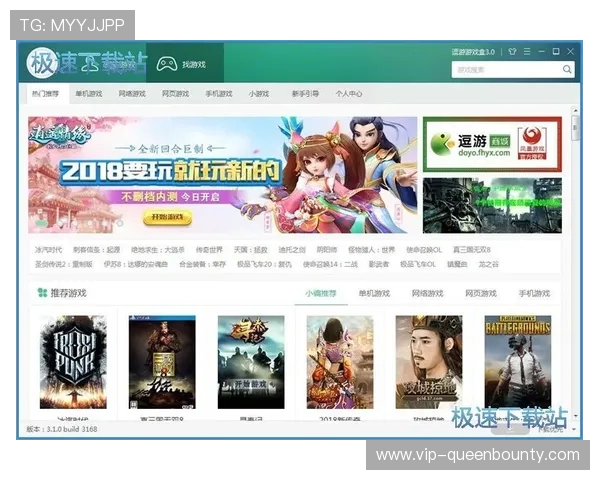Click the 推荐游戏 section clover icon

click(x=42, y=293)
